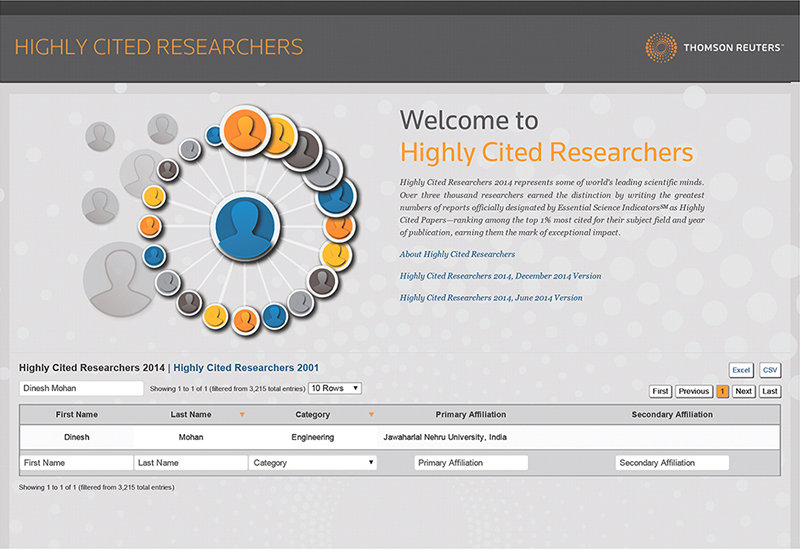The width and height of the screenshot is (800, 549).
Task: Click the Primary Affiliation column header
Action: pos(471,415)
